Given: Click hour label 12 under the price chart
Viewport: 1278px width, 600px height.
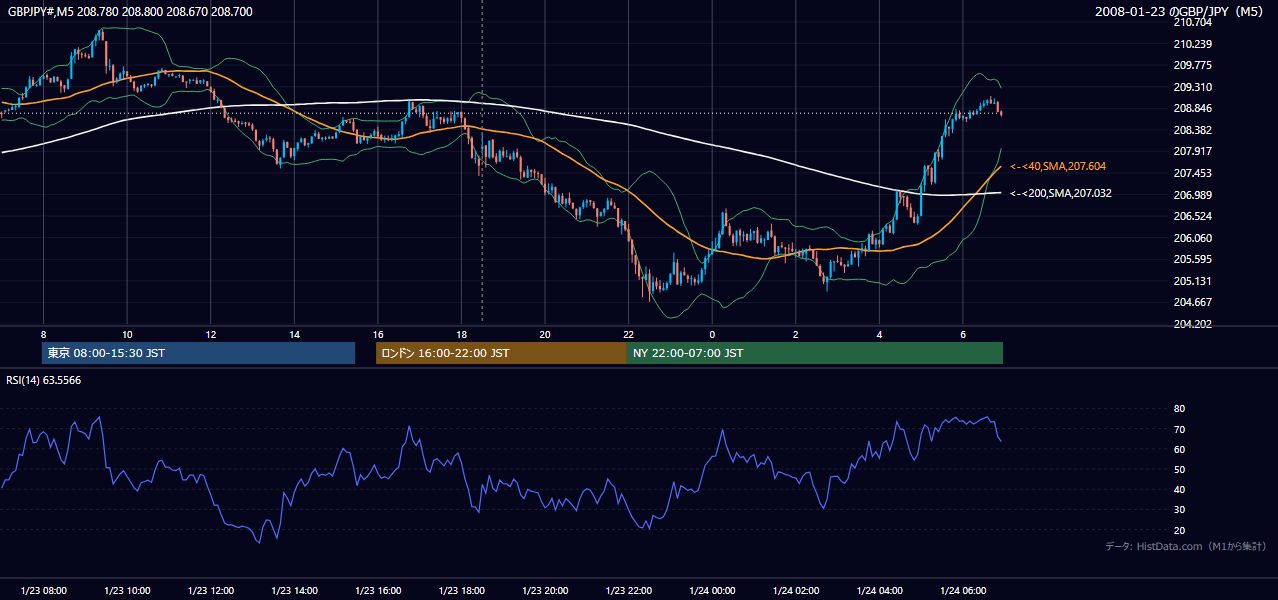Looking at the screenshot, I should 211,334.
